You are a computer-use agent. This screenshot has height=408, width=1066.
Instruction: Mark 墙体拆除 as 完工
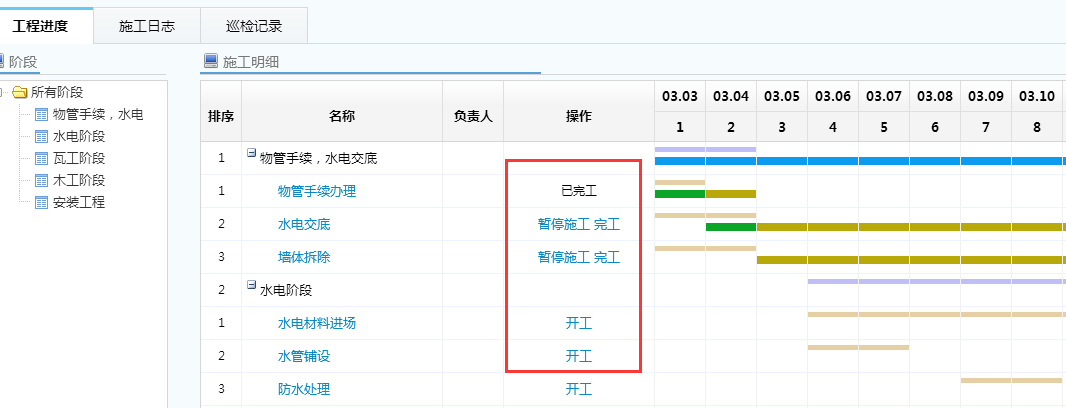[607, 257]
